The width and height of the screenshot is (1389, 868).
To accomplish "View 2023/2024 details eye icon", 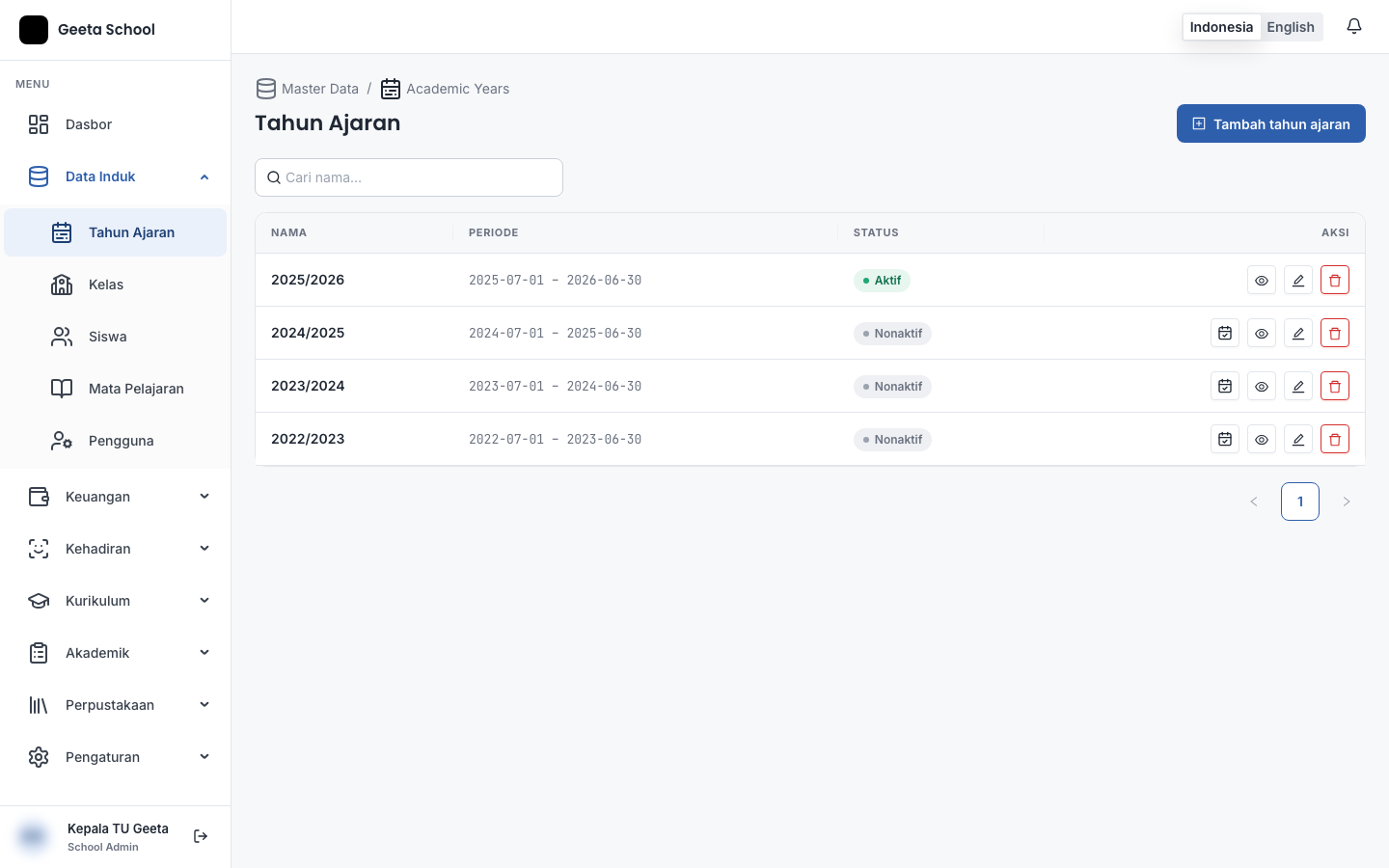I will tap(1262, 387).
